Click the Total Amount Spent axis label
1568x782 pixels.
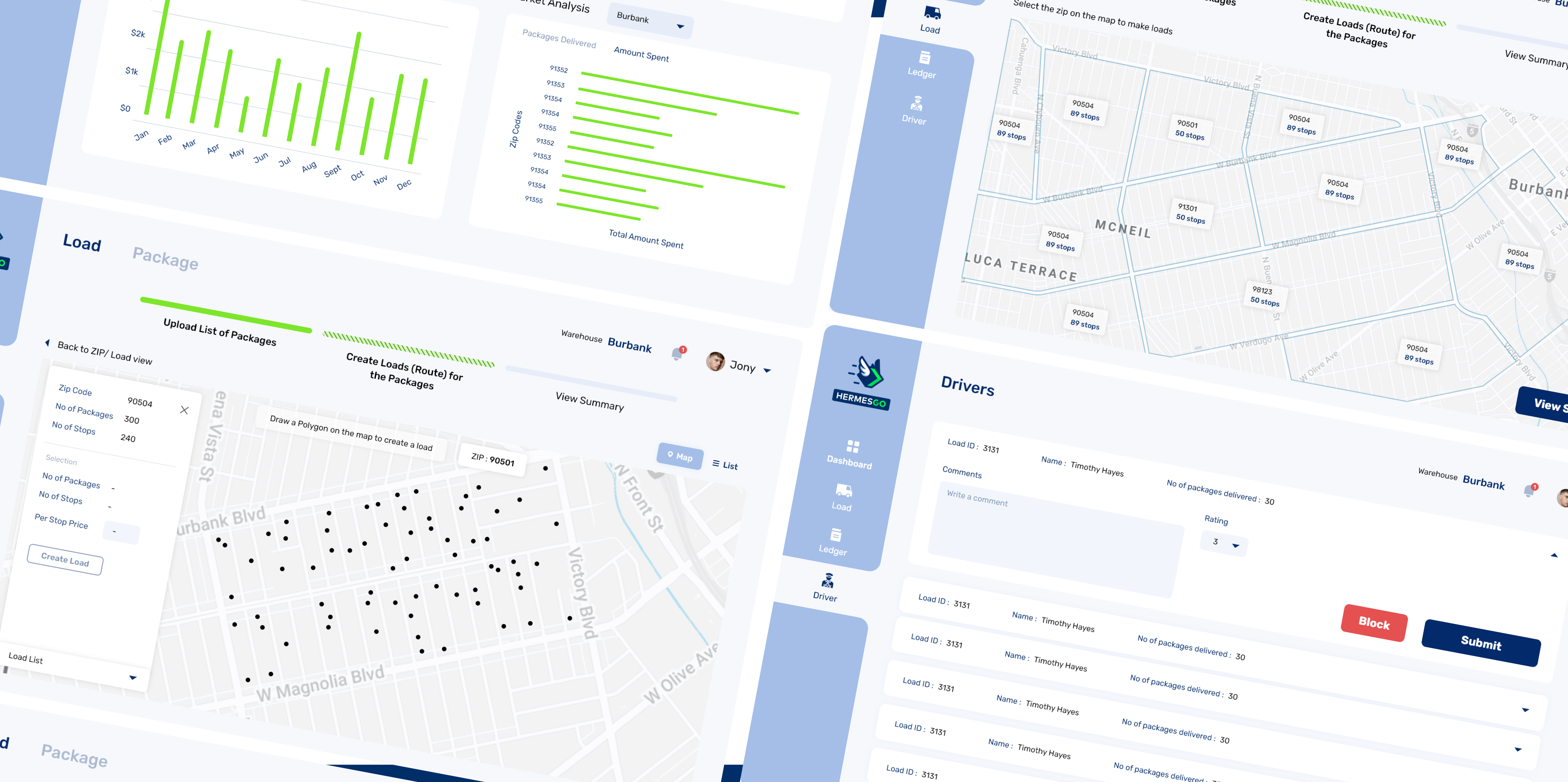(646, 238)
